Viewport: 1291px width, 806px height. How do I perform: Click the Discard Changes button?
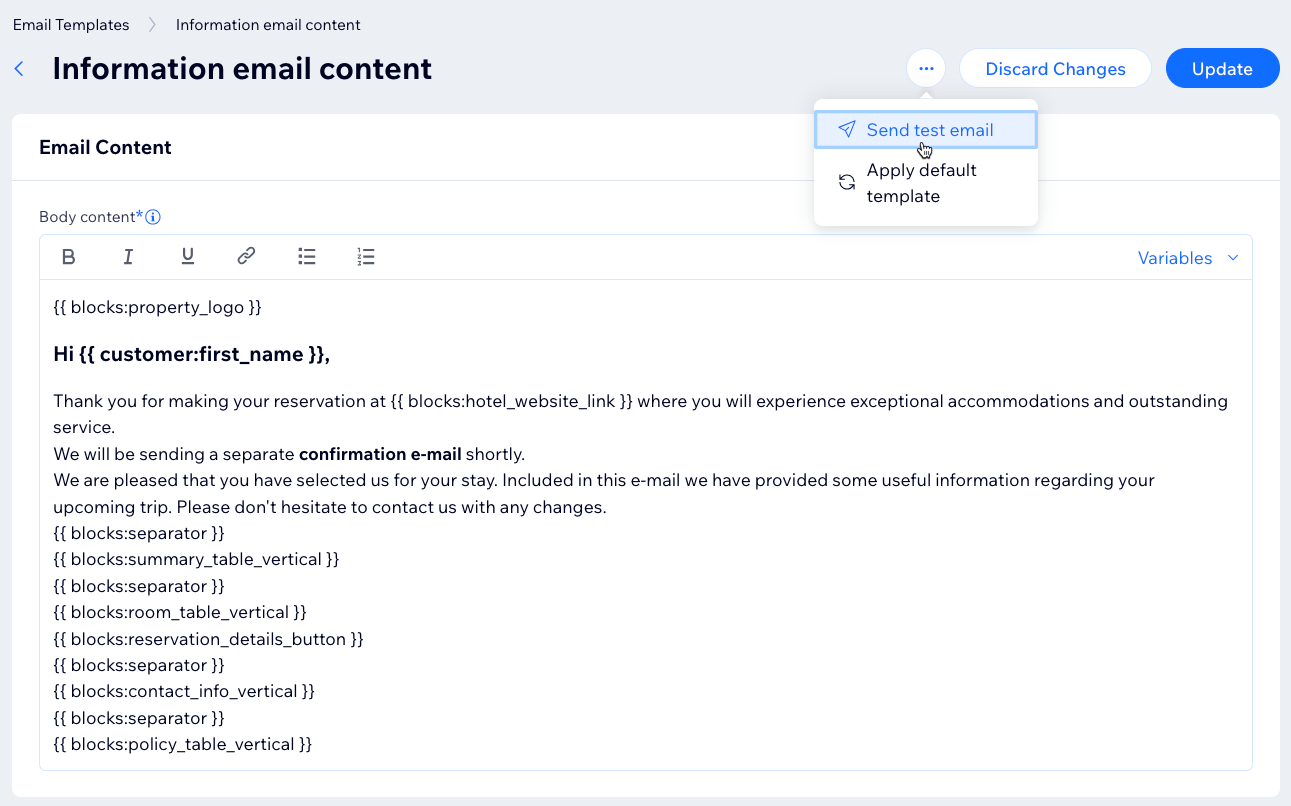point(1055,69)
